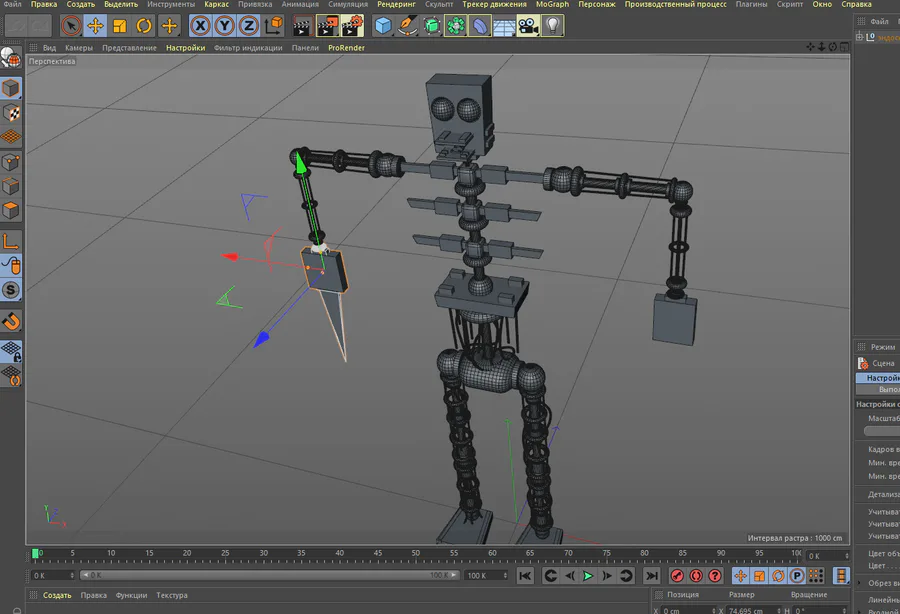
Task: Open the Создать main menu
Action: point(80,4)
